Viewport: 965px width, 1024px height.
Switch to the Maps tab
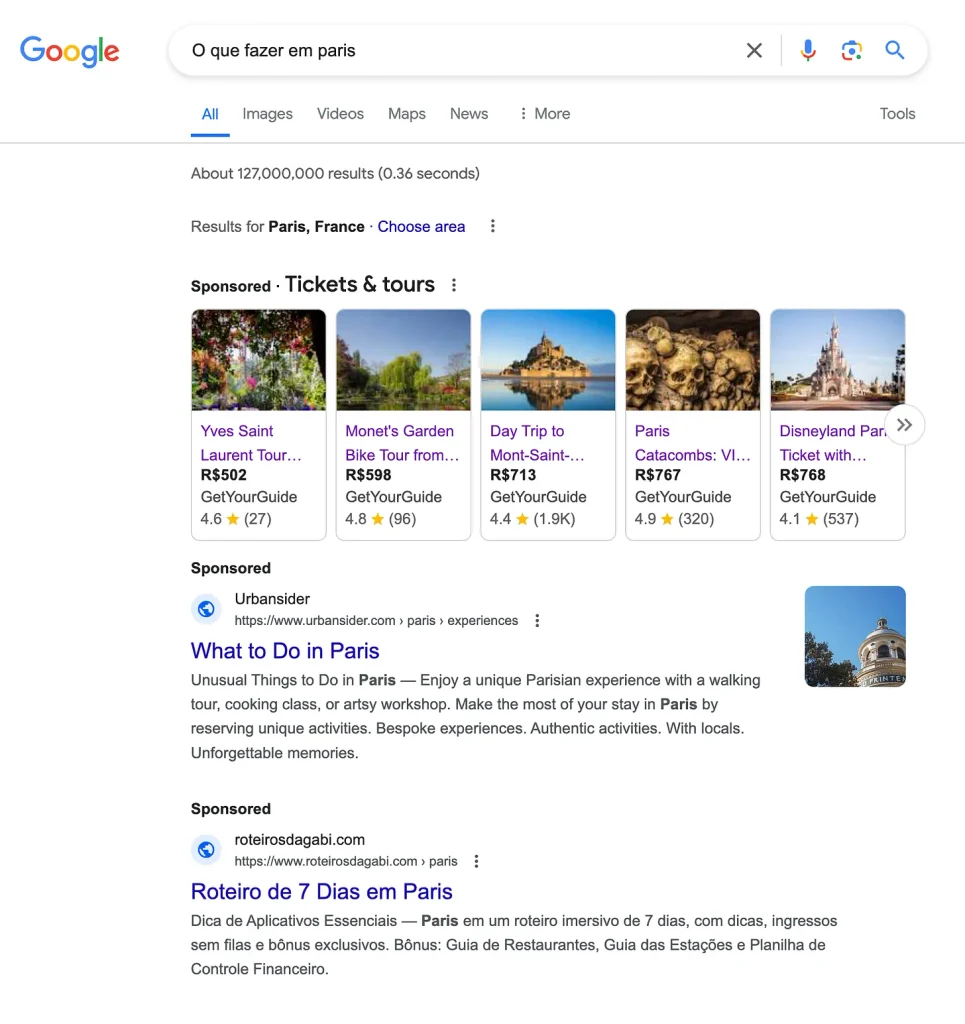pyautogui.click(x=407, y=114)
